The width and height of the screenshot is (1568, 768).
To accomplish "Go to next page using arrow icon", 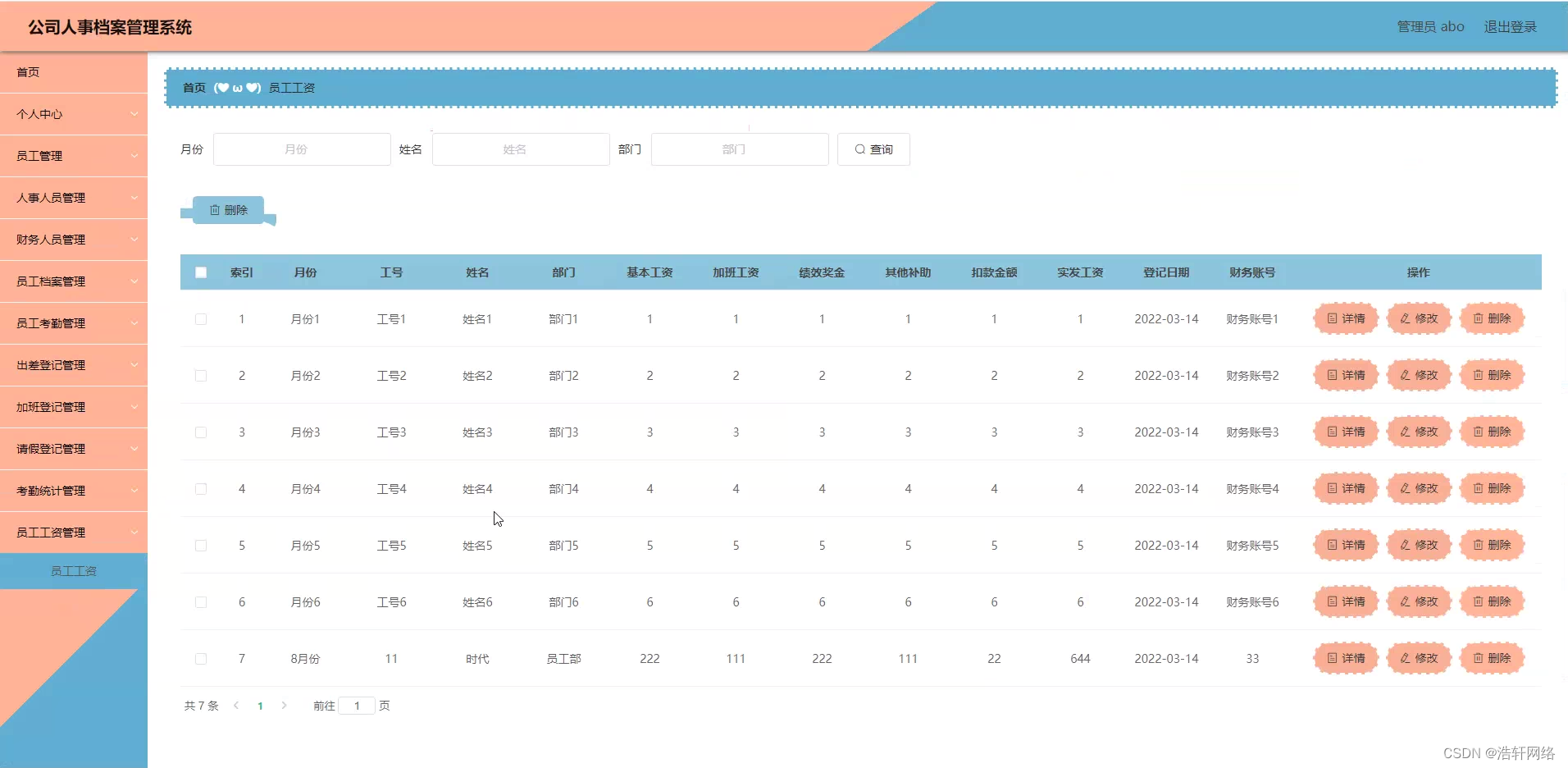I will tap(283, 706).
